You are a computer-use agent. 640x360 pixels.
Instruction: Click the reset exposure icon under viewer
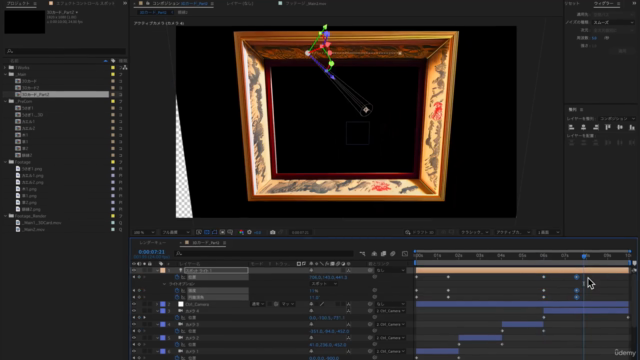point(249,232)
